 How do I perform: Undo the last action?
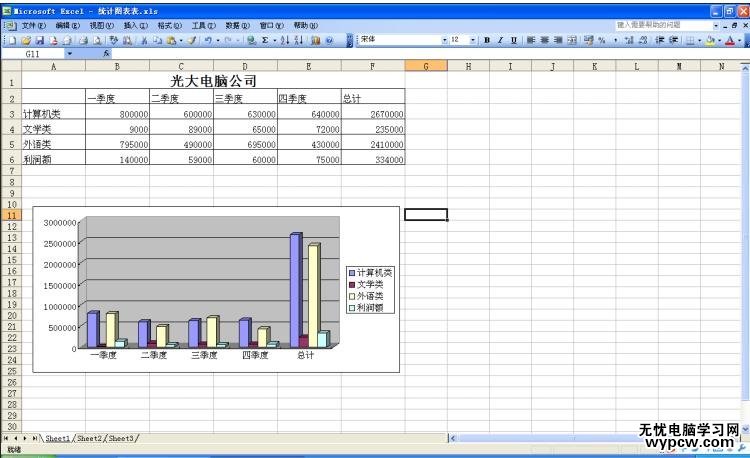[208, 41]
